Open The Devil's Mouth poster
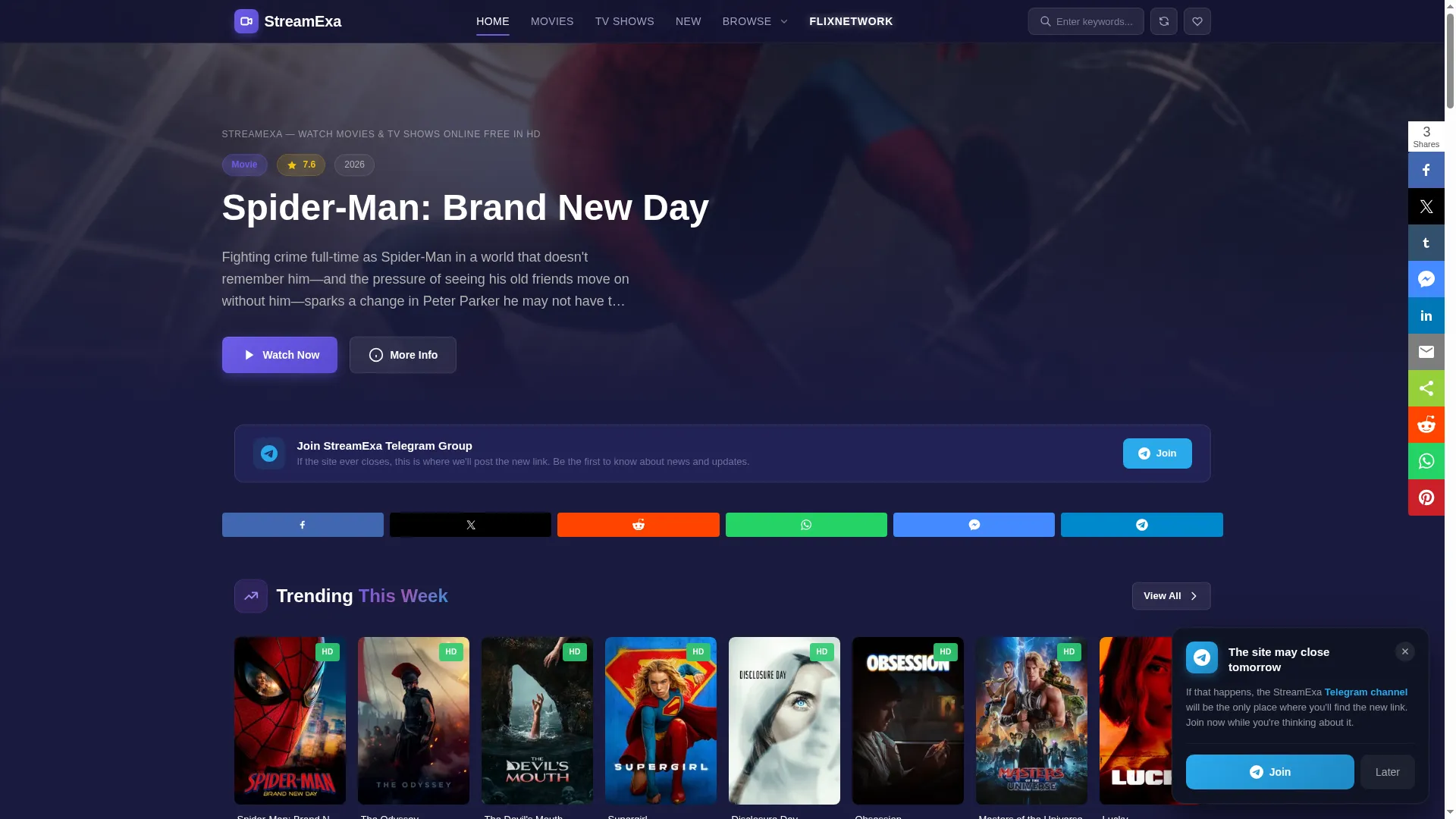This screenshot has width=1456, height=819. point(537,720)
